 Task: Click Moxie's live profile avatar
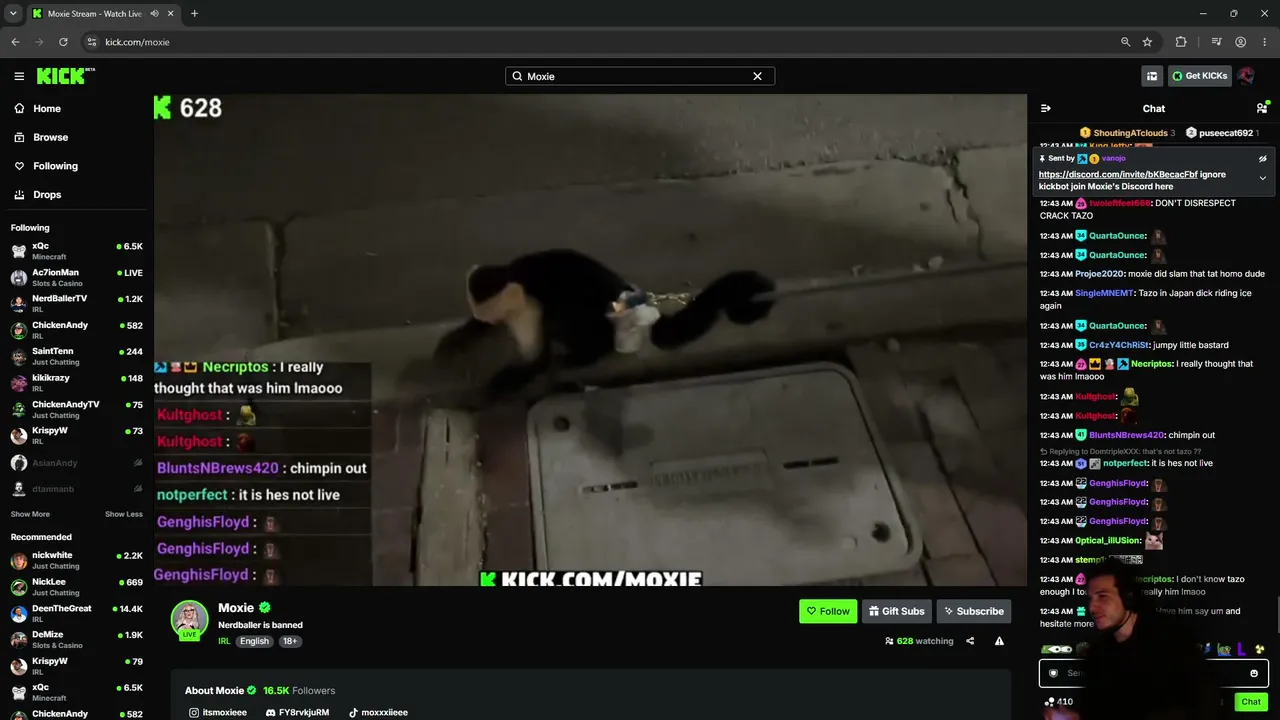point(190,620)
